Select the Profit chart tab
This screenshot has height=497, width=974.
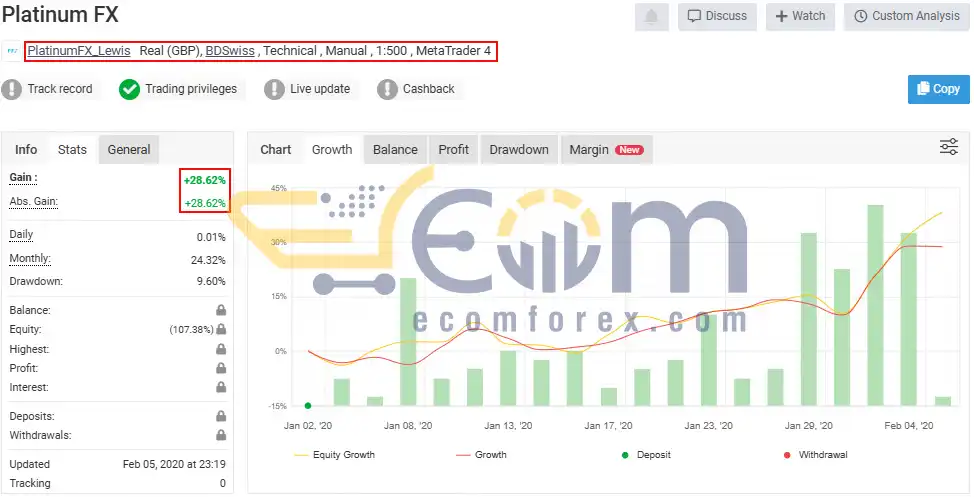point(453,150)
